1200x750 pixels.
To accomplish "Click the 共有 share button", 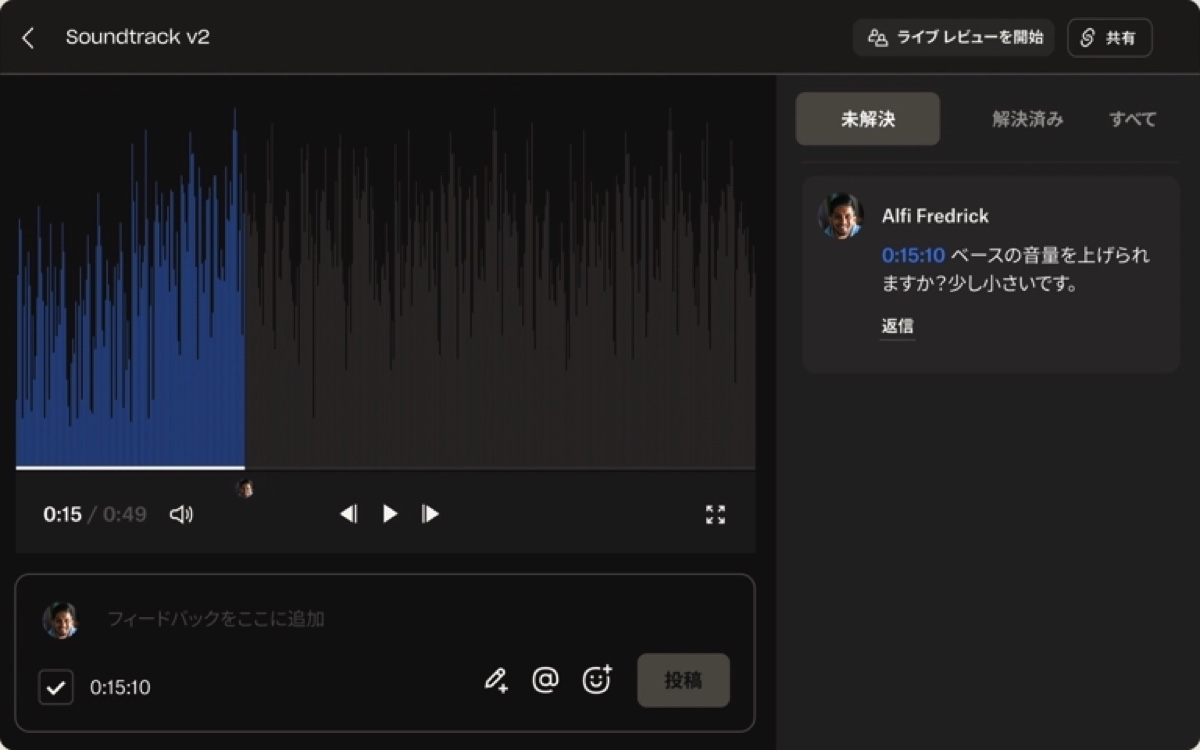I will (1109, 38).
